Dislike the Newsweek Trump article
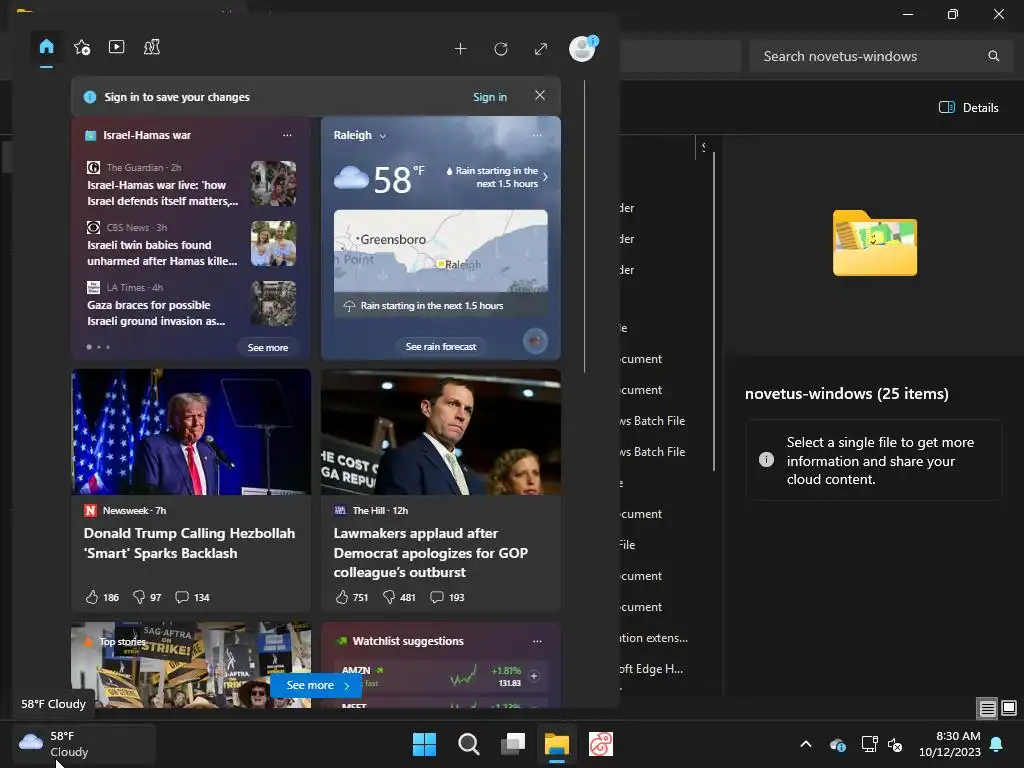The image size is (1024, 768). pyautogui.click(x=147, y=597)
